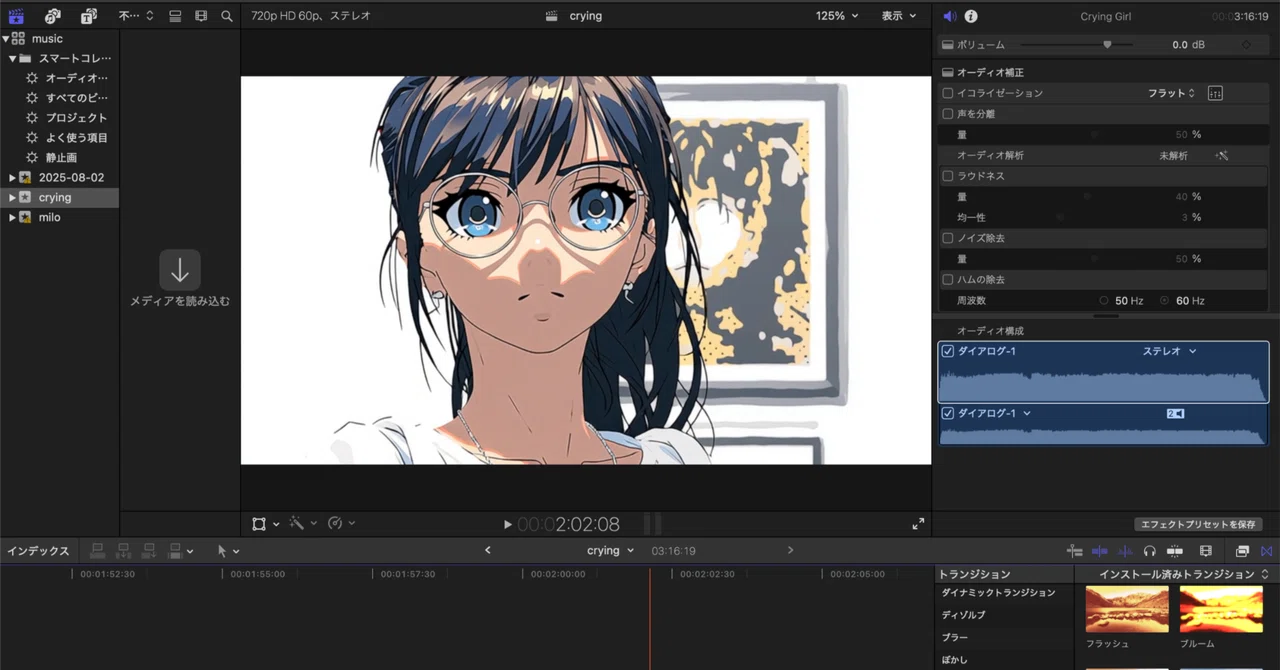Show the transitions browser bowtie icon

[1267, 551]
